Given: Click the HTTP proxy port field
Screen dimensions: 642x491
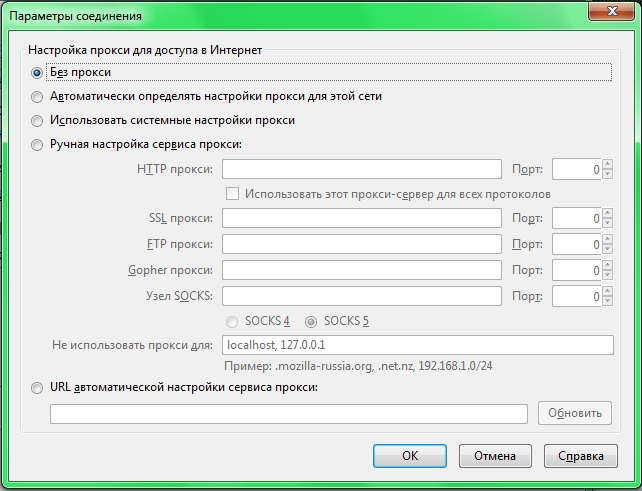Looking at the screenshot, I should (576, 169).
